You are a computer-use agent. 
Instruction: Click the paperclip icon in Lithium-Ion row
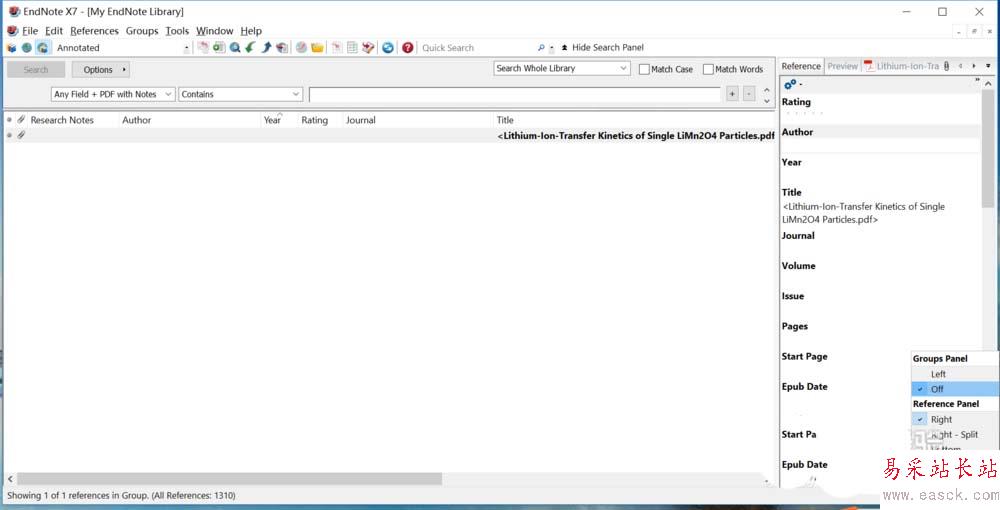click(x=21, y=135)
